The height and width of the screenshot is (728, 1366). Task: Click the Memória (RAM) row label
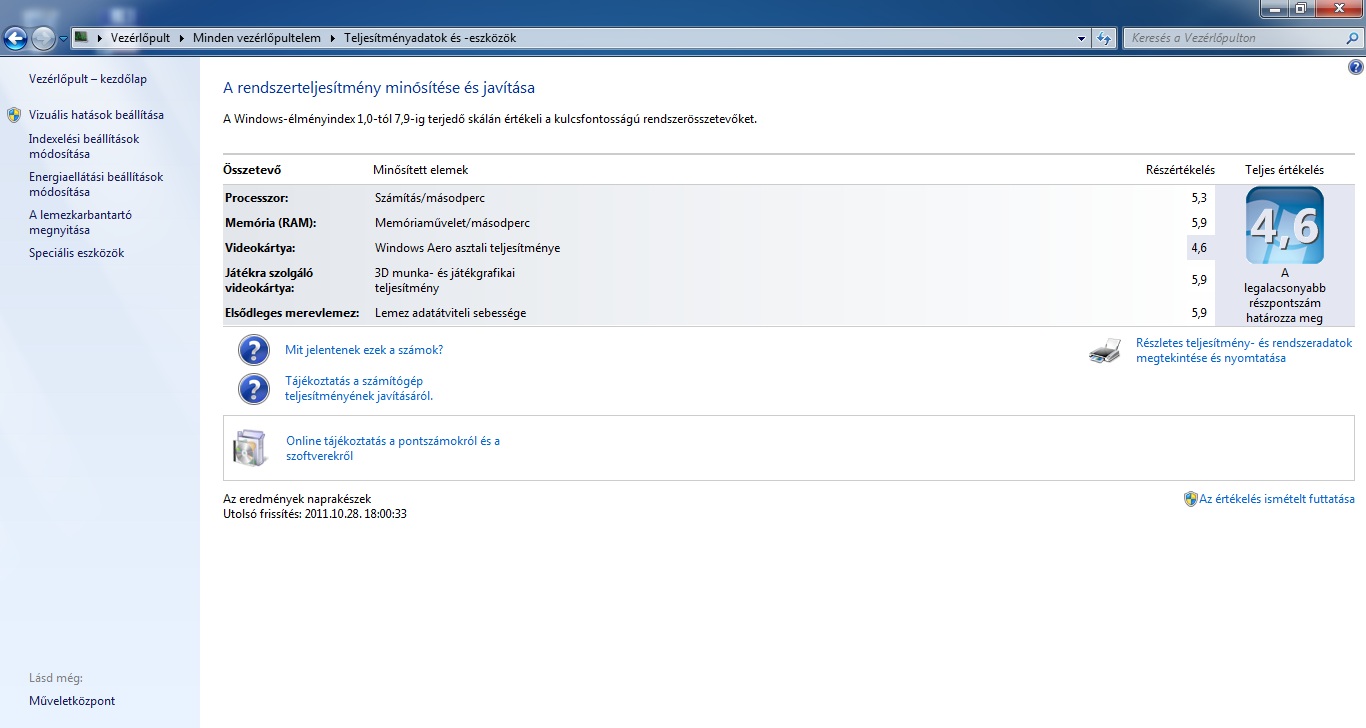click(x=271, y=223)
